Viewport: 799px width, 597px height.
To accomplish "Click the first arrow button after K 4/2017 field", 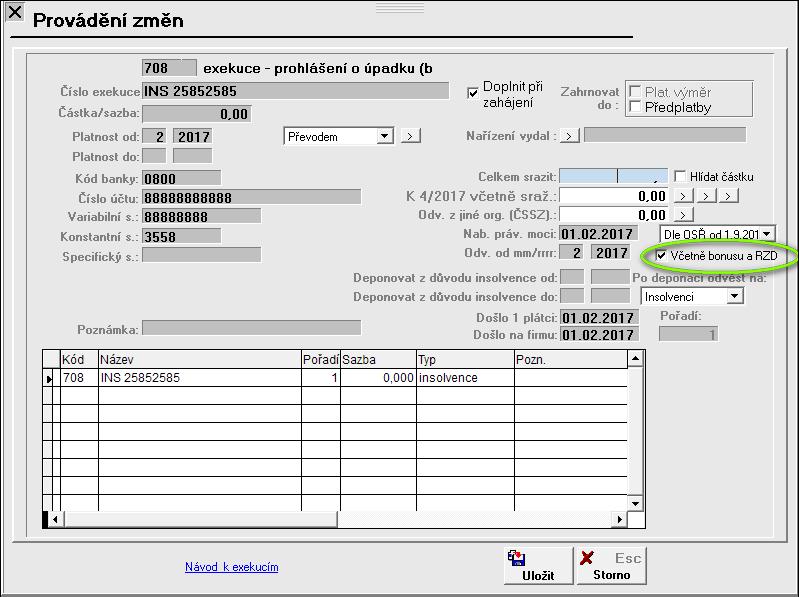I will tap(683, 196).
